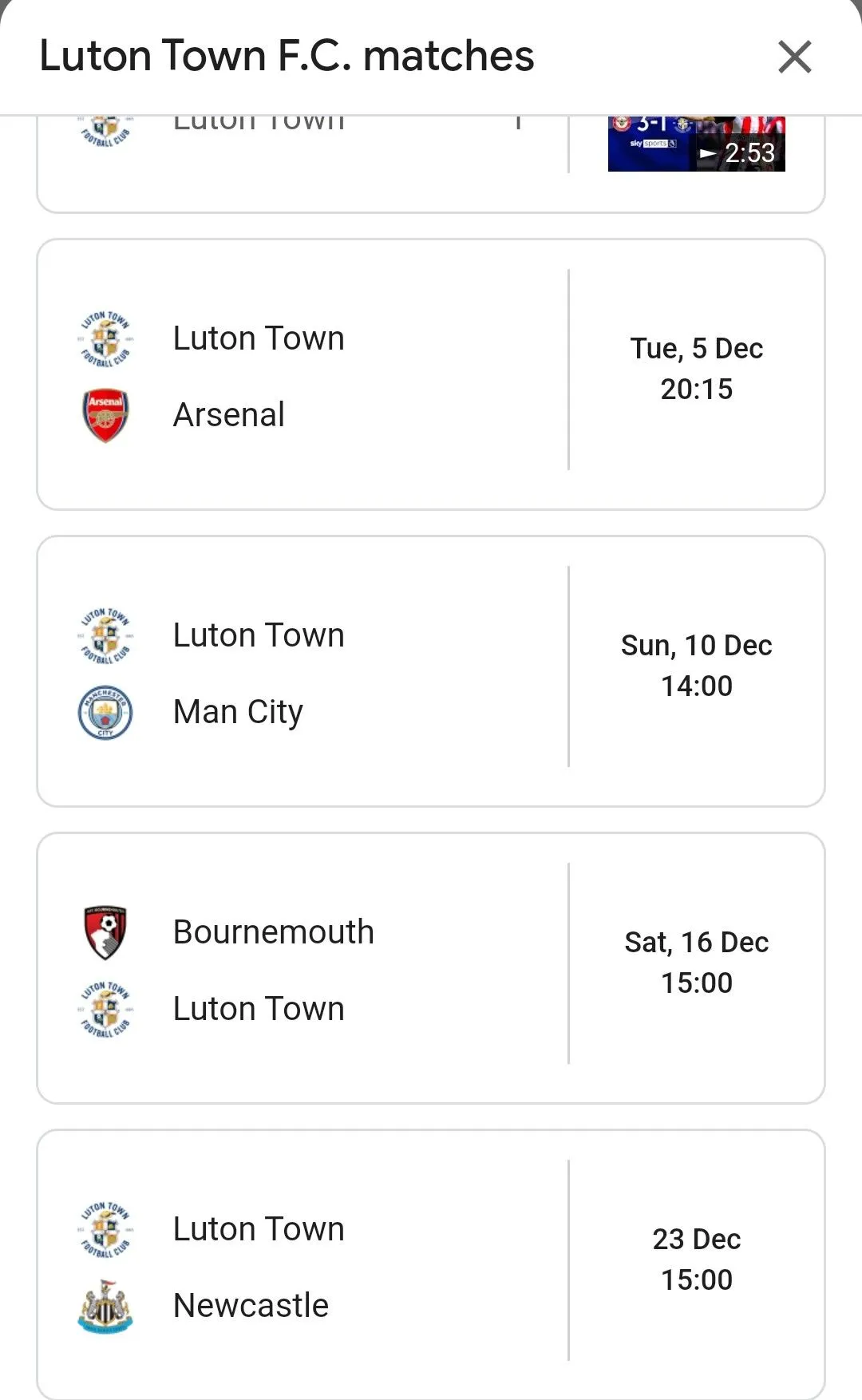Viewport: 862px width, 1400px height.
Task: Click Luton Town crest in Arsenal match
Action: tap(105, 338)
